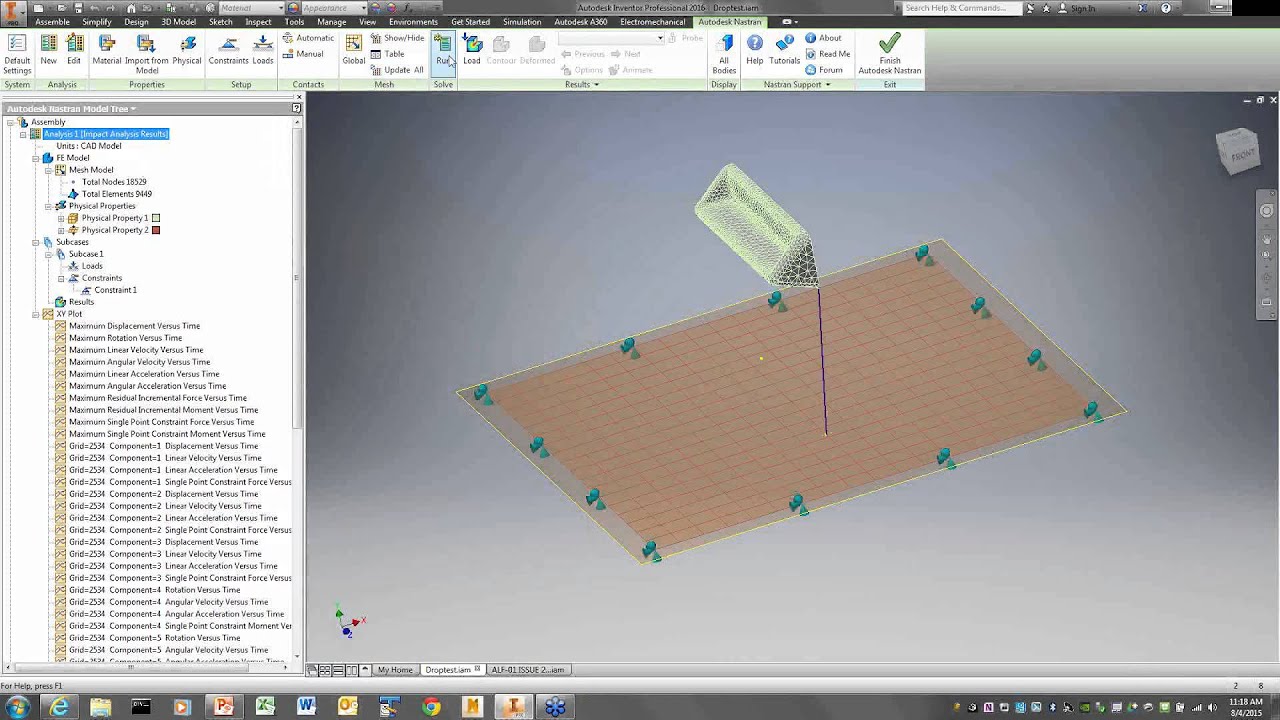This screenshot has width=1280, height=720.
Task: Collapse the Subcase 1 tree node
Action: click(x=48, y=254)
